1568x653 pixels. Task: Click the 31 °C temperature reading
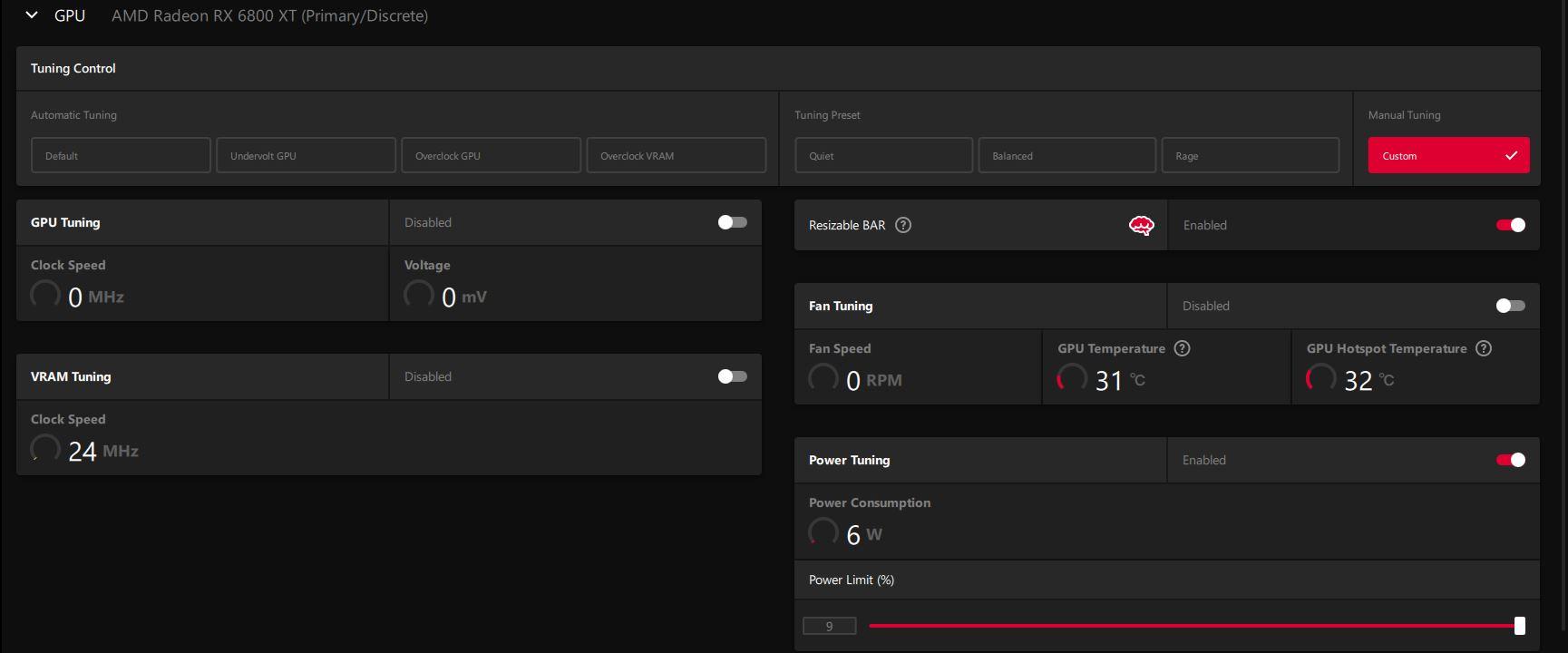[1120, 380]
